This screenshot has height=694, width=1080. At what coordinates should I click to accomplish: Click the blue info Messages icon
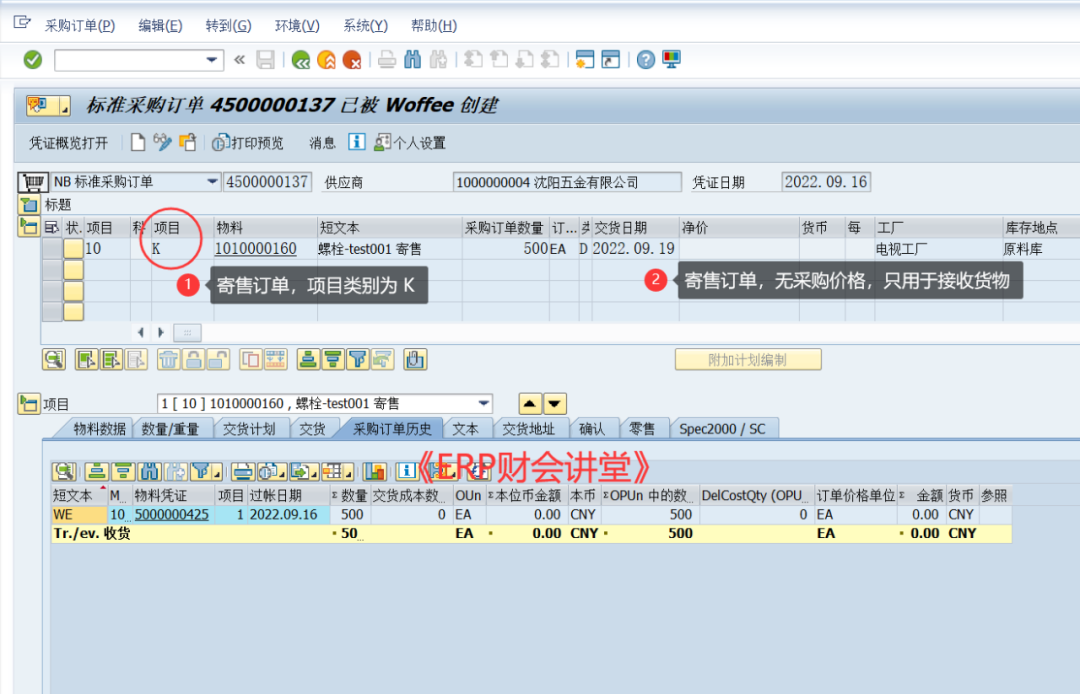[356, 143]
